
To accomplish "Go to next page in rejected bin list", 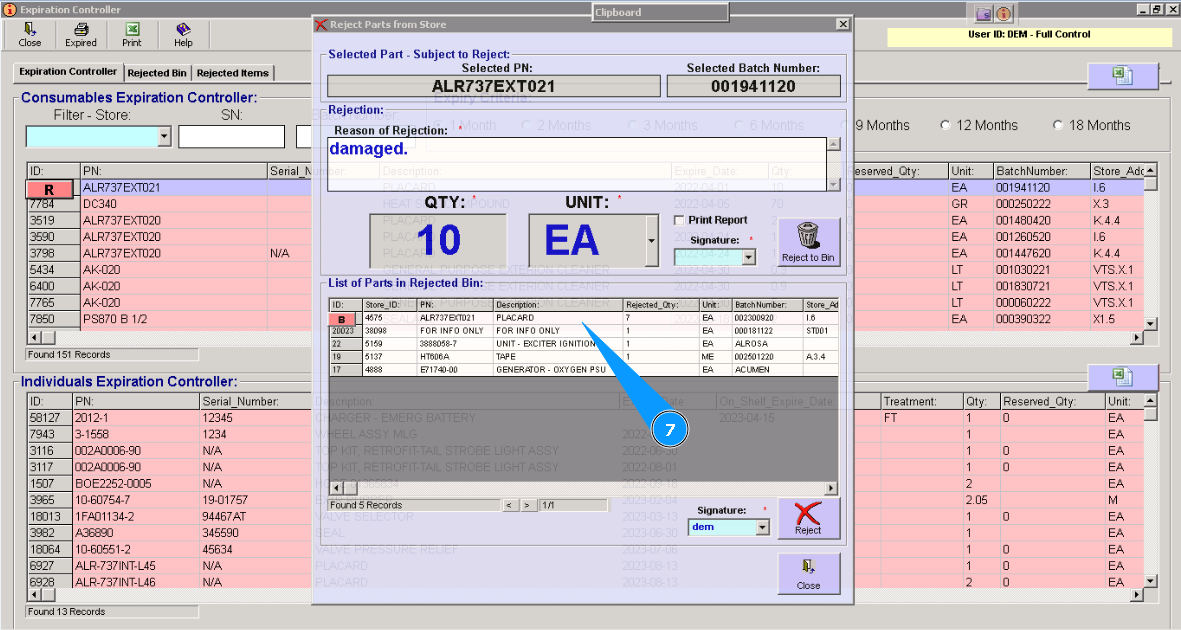I will click(527, 505).
